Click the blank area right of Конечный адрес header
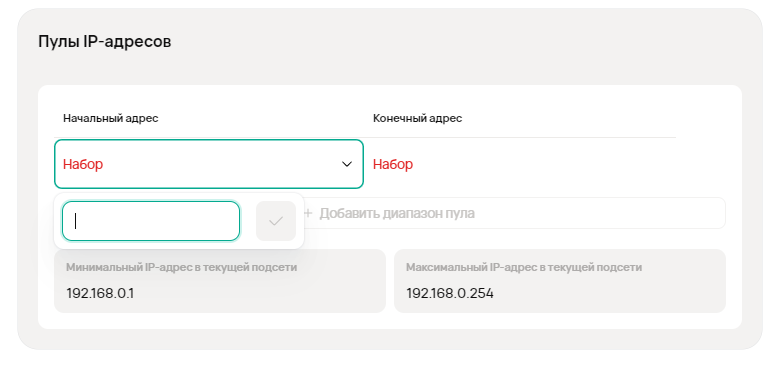The width and height of the screenshot is (770, 366). point(569,118)
